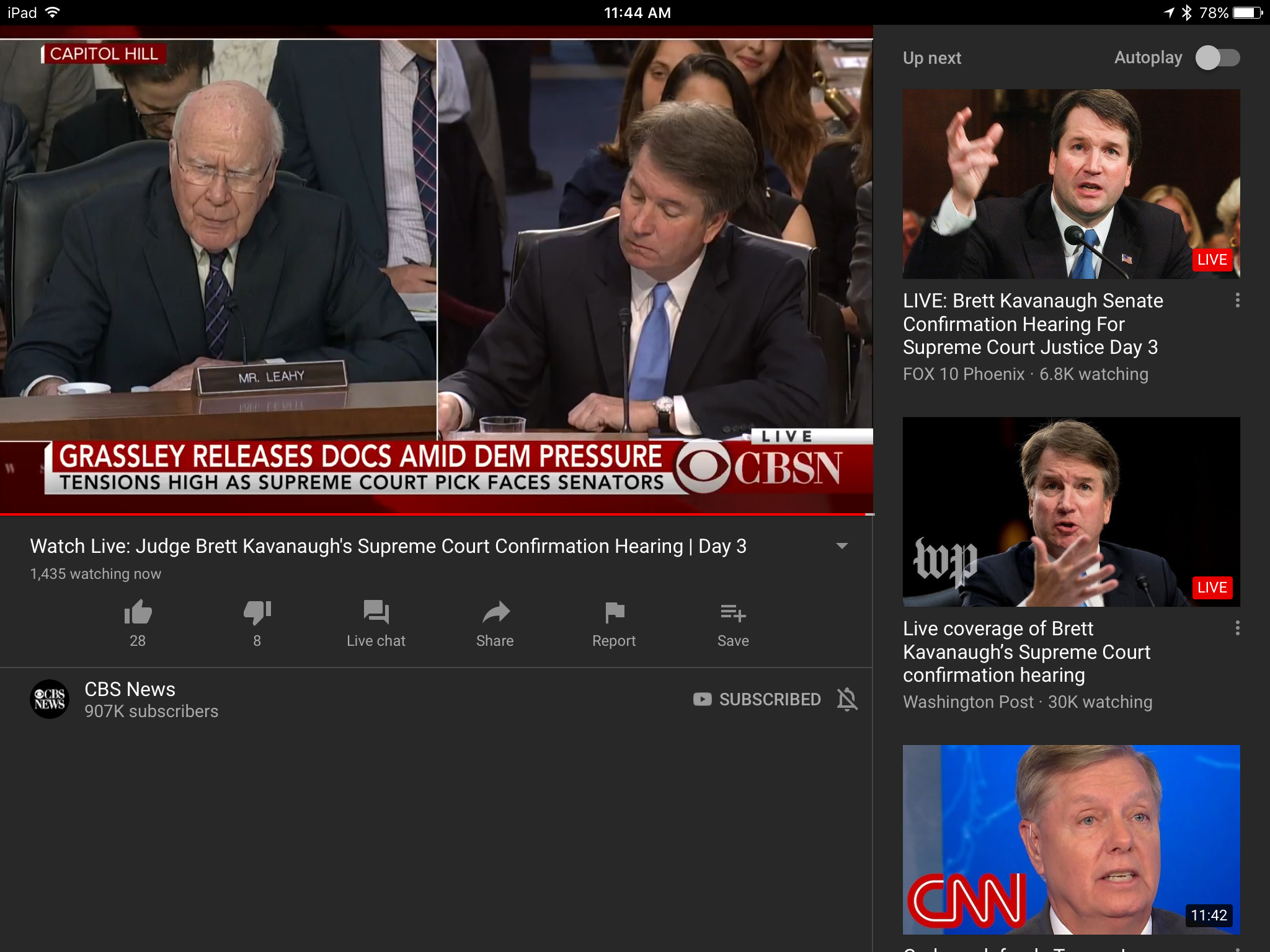Tap the like count '28'
Screen dimensions: 1270x952
point(138,641)
